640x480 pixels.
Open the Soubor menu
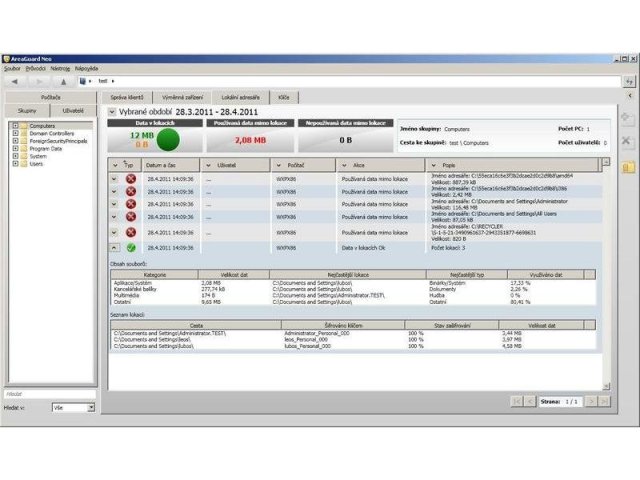12,69
